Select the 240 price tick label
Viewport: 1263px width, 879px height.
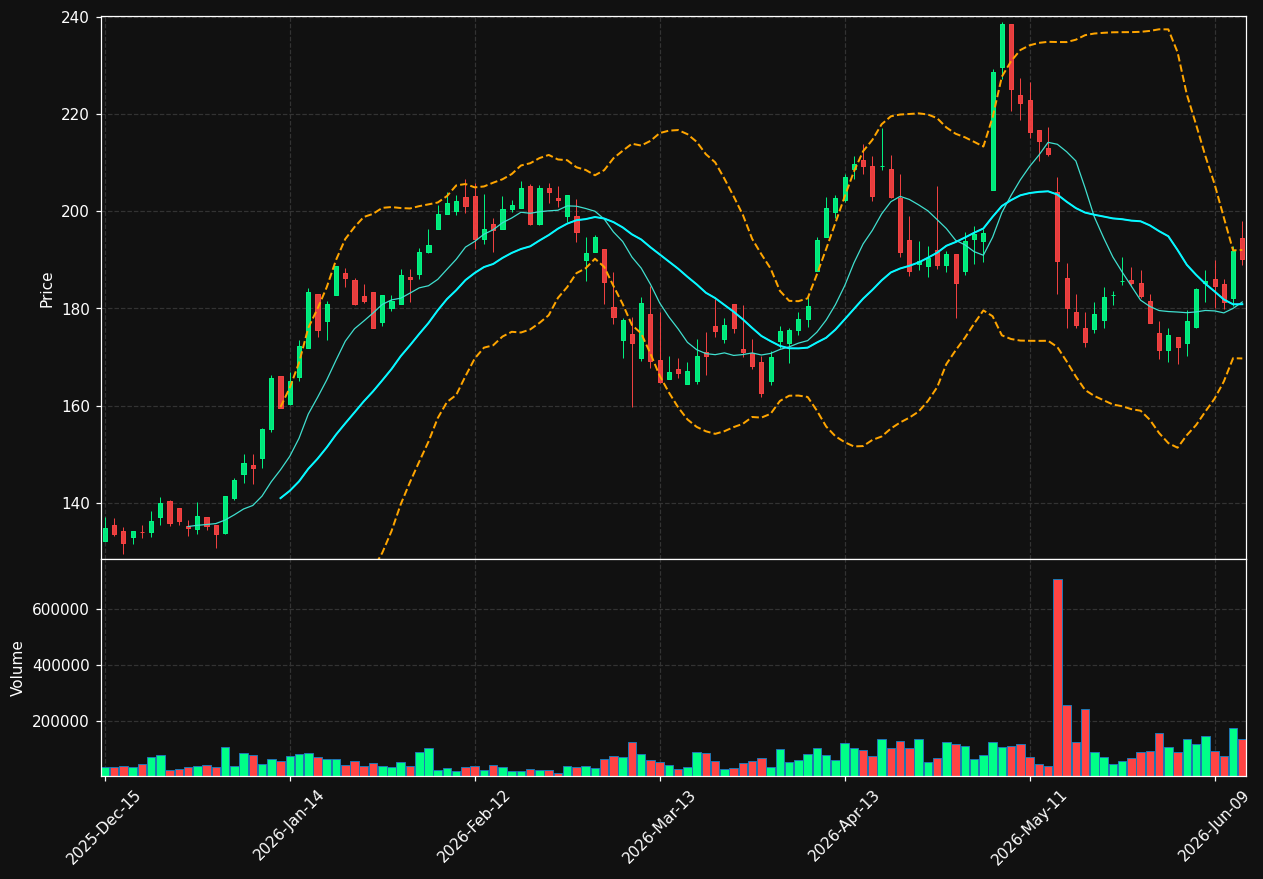pos(75,18)
